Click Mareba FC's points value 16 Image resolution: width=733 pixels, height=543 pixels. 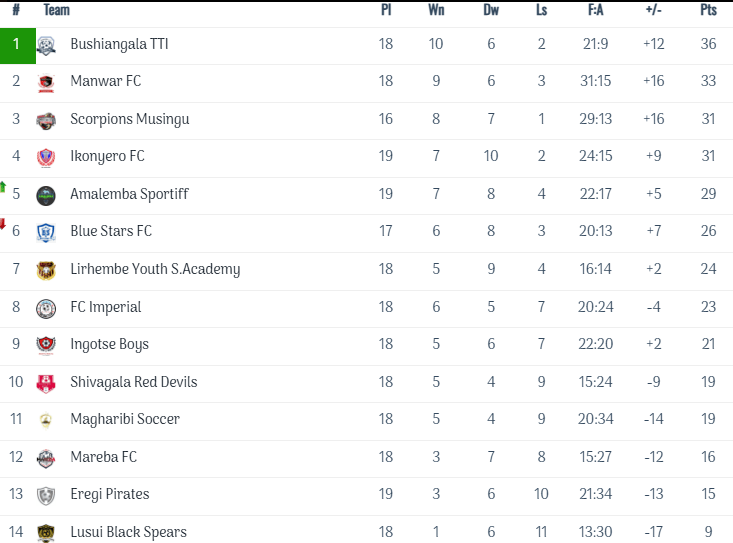click(x=709, y=457)
